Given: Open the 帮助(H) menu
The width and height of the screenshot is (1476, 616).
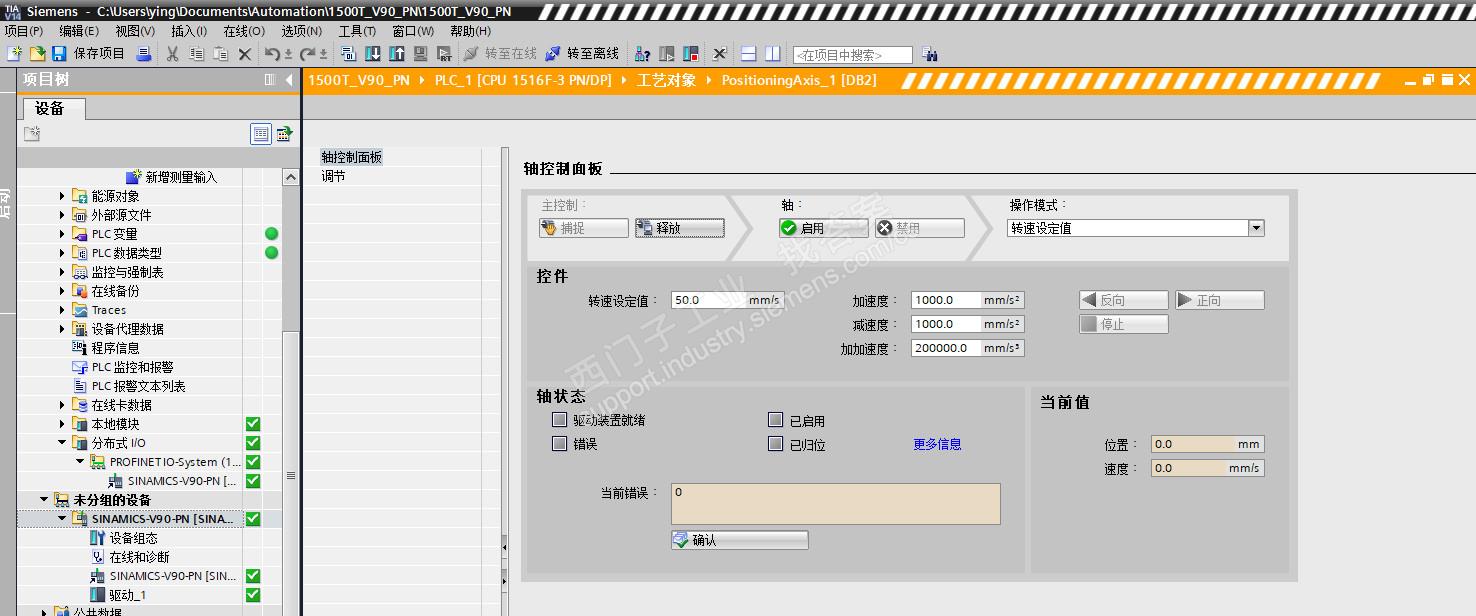Looking at the screenshot, I should [x=470, y=31].
